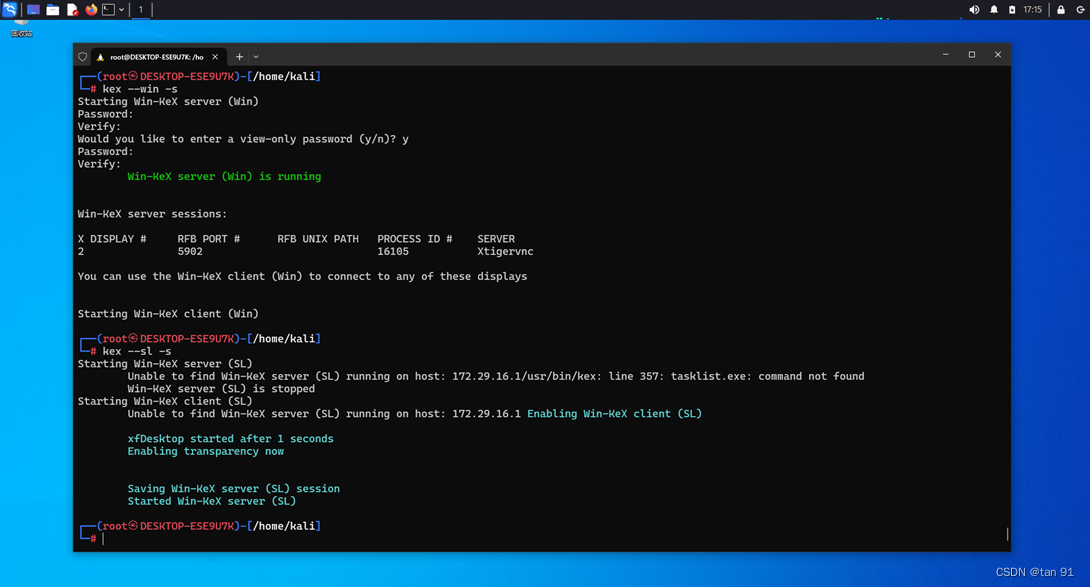Expand the terminal profile dropdown chevron
This screenshot has width=1090, height=587.
pos(256,57)
